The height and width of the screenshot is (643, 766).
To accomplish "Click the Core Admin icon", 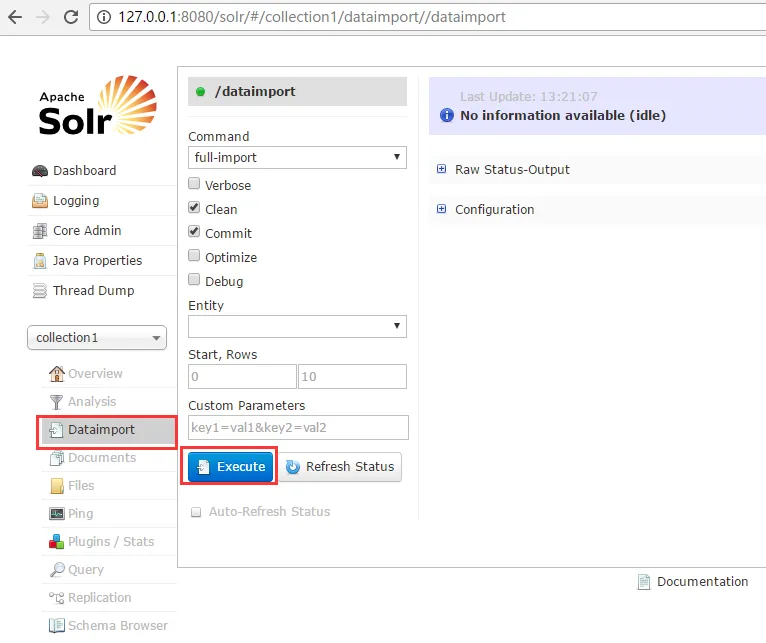I will coord(40,231).
